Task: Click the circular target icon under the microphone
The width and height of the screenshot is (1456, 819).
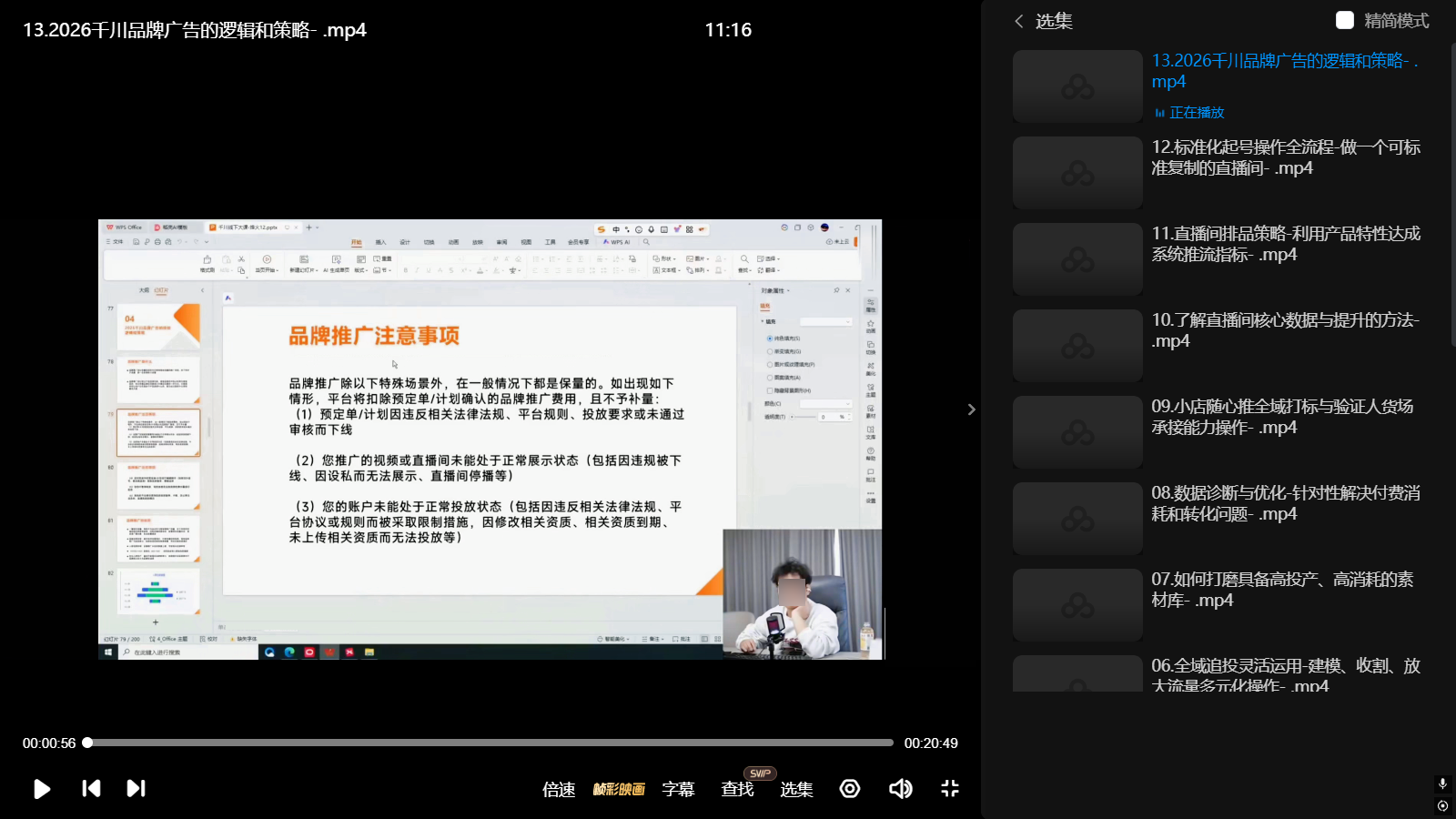Action: tap(1442, 805)
